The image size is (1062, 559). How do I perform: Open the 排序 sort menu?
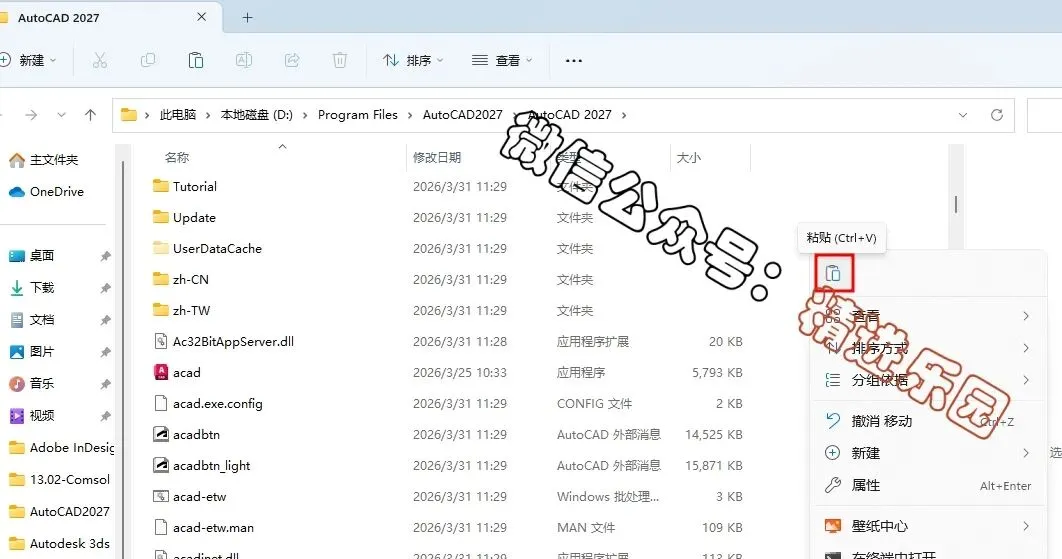[413, 60]
